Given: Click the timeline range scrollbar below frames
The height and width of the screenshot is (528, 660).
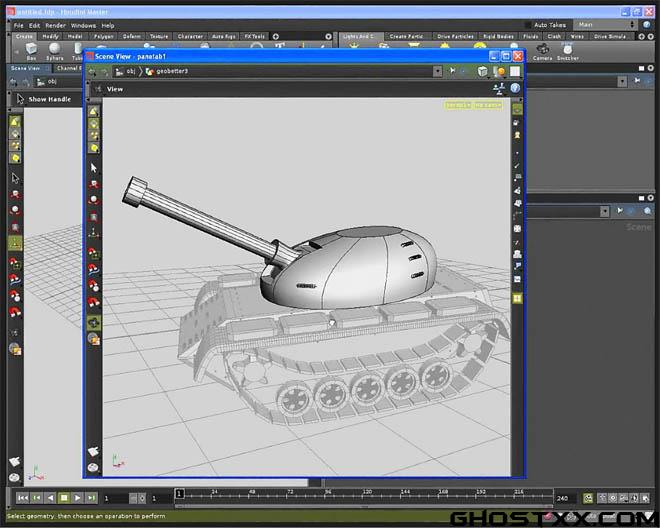Looking at the screenshot, I should pos(364,506).
